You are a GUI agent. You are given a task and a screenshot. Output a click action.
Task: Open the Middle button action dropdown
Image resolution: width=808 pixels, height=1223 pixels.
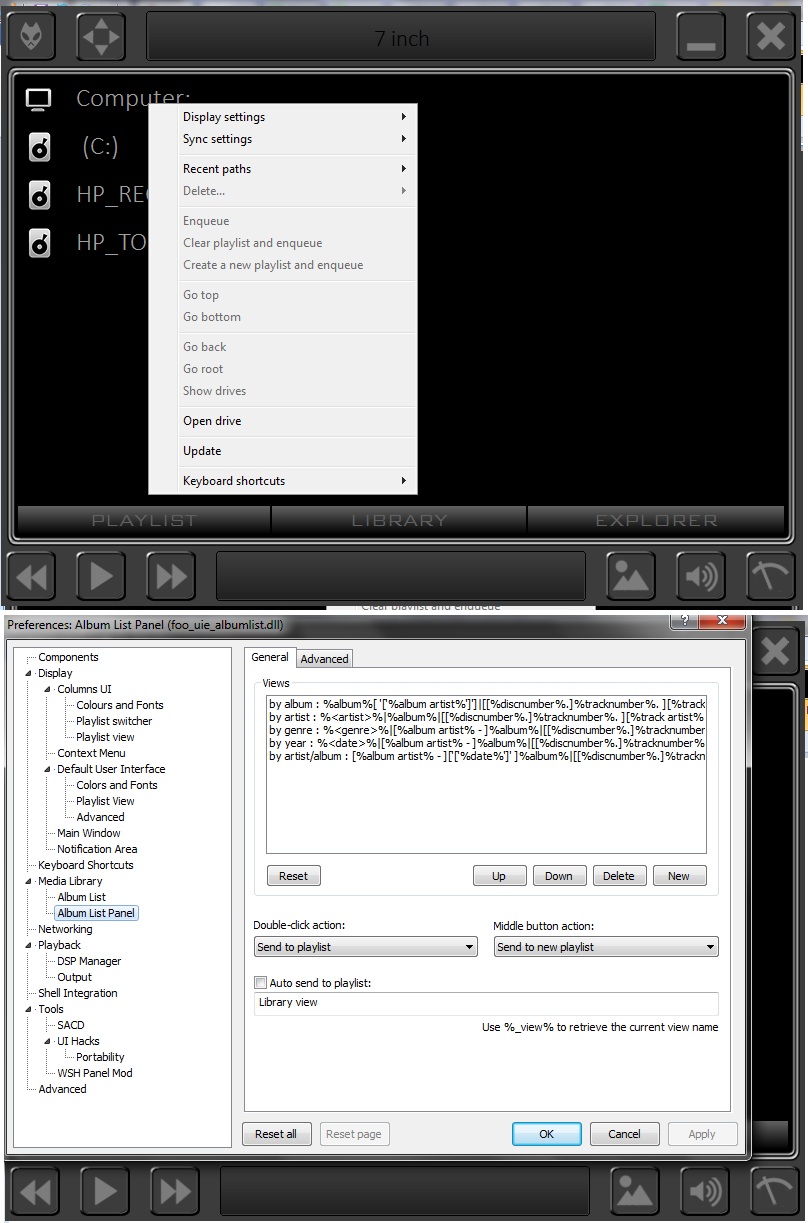pos(605,947)
